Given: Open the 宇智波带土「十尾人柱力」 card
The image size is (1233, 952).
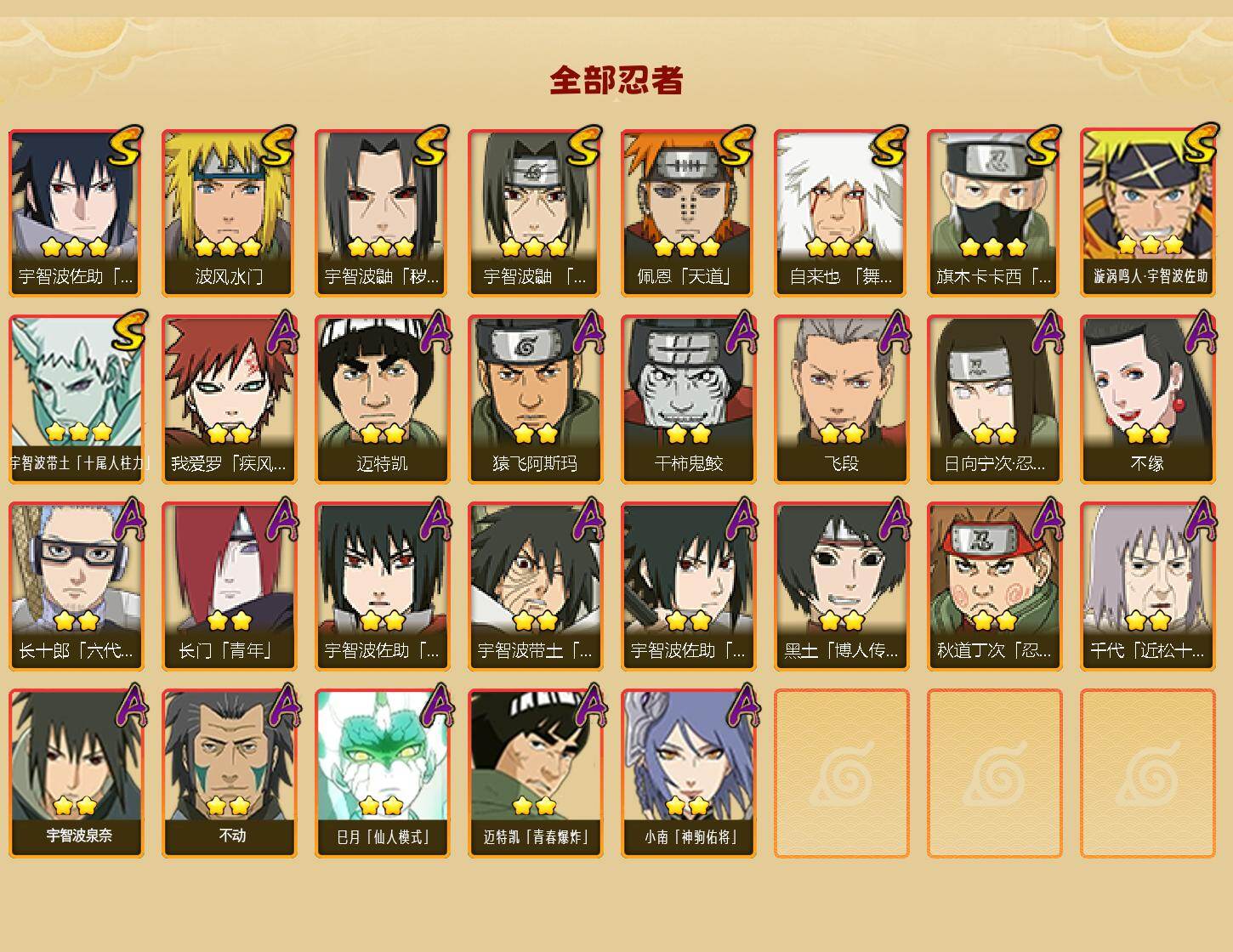Looking at the screenshot, I should pos(76,399).
